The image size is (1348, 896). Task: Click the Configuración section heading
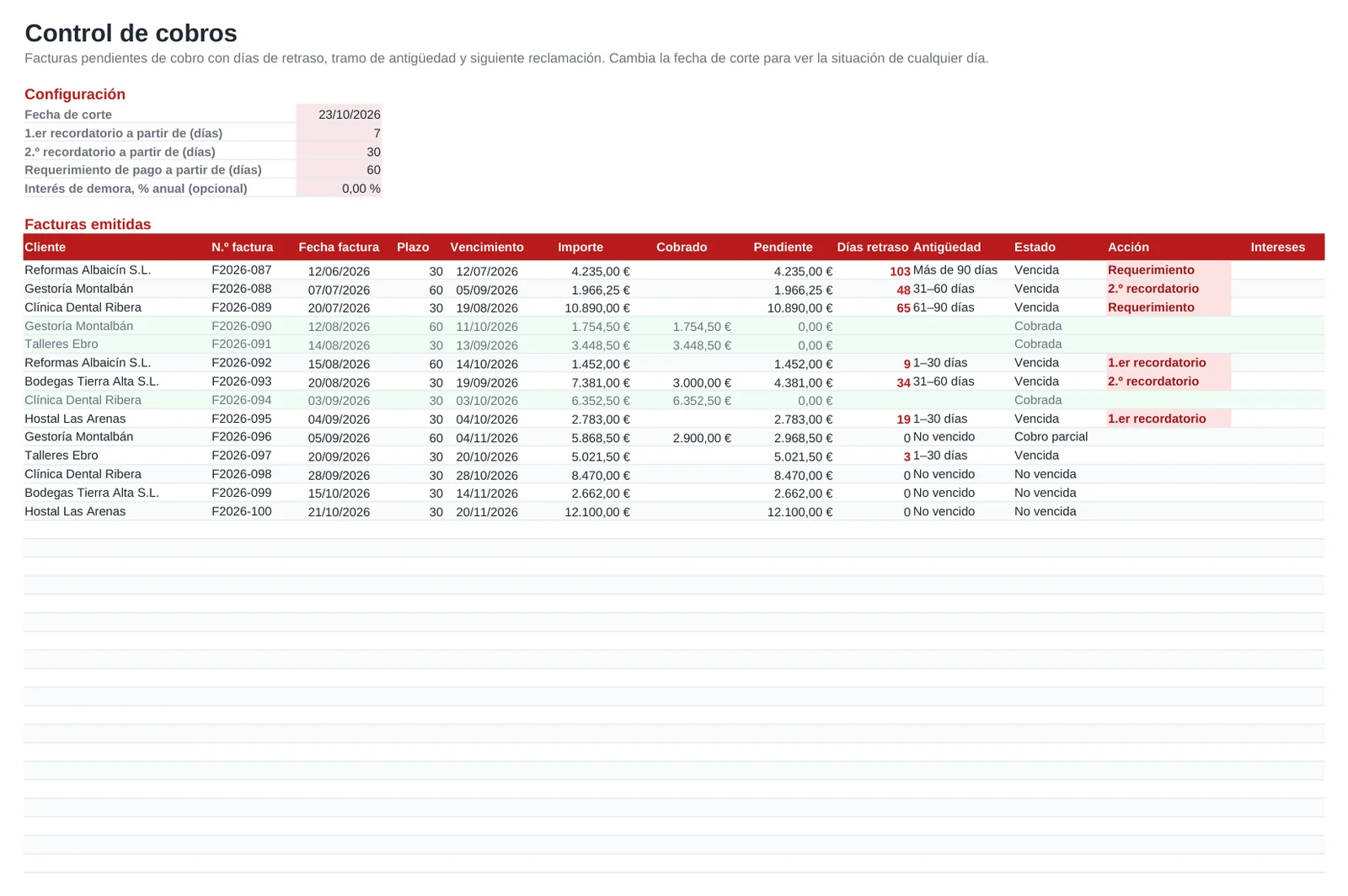pos(75,94)
